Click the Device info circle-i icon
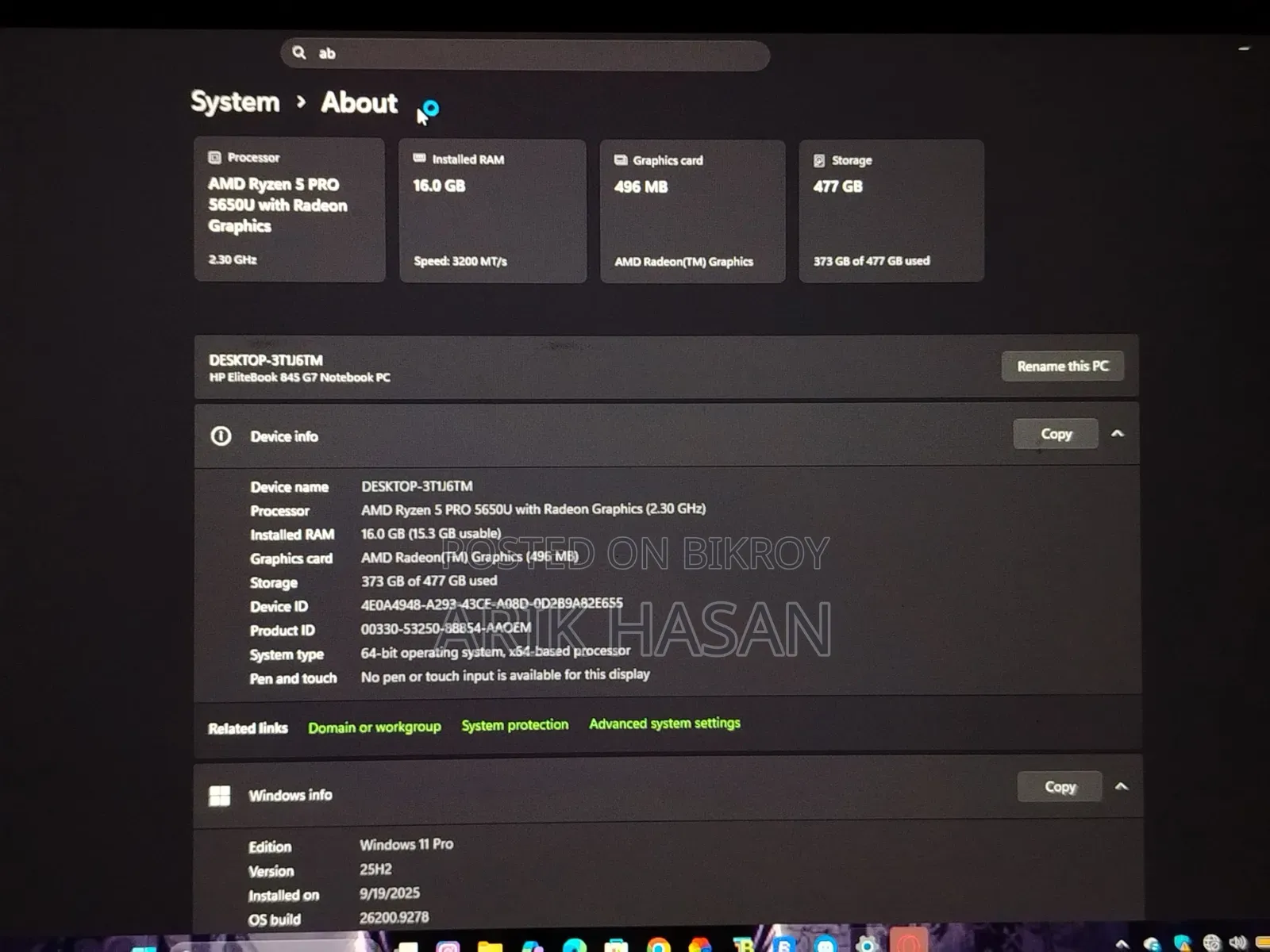1270x952 pixels. click(x=221, y=436)
